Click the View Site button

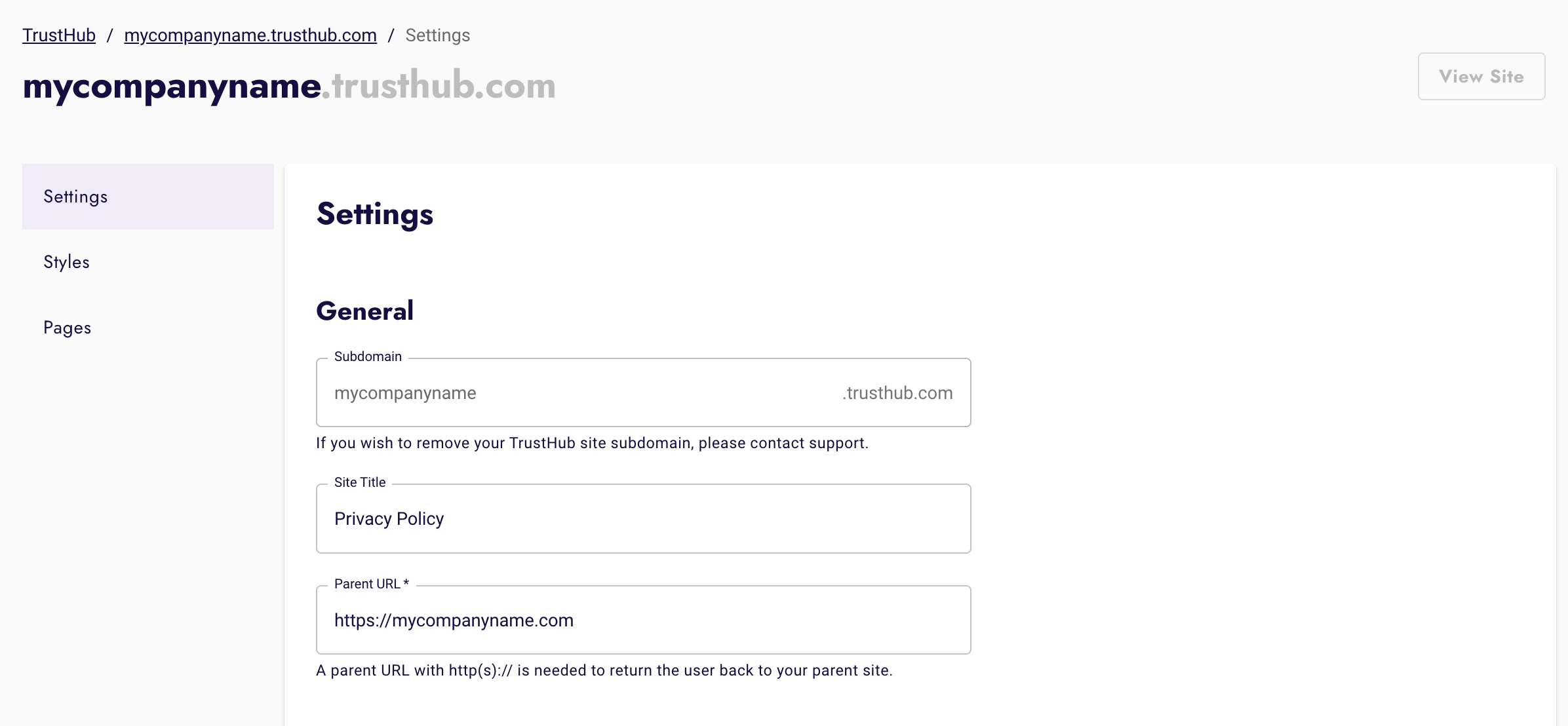[1481, 76]
